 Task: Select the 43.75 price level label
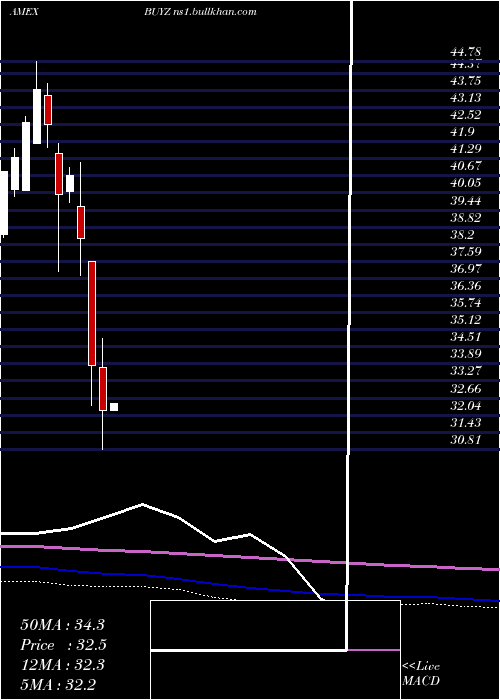(465, 81)
